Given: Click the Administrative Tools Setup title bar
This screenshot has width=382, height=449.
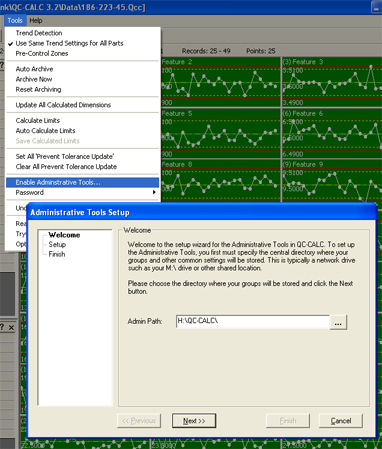Looking at the screenshot, I should (x=202, y=212).
